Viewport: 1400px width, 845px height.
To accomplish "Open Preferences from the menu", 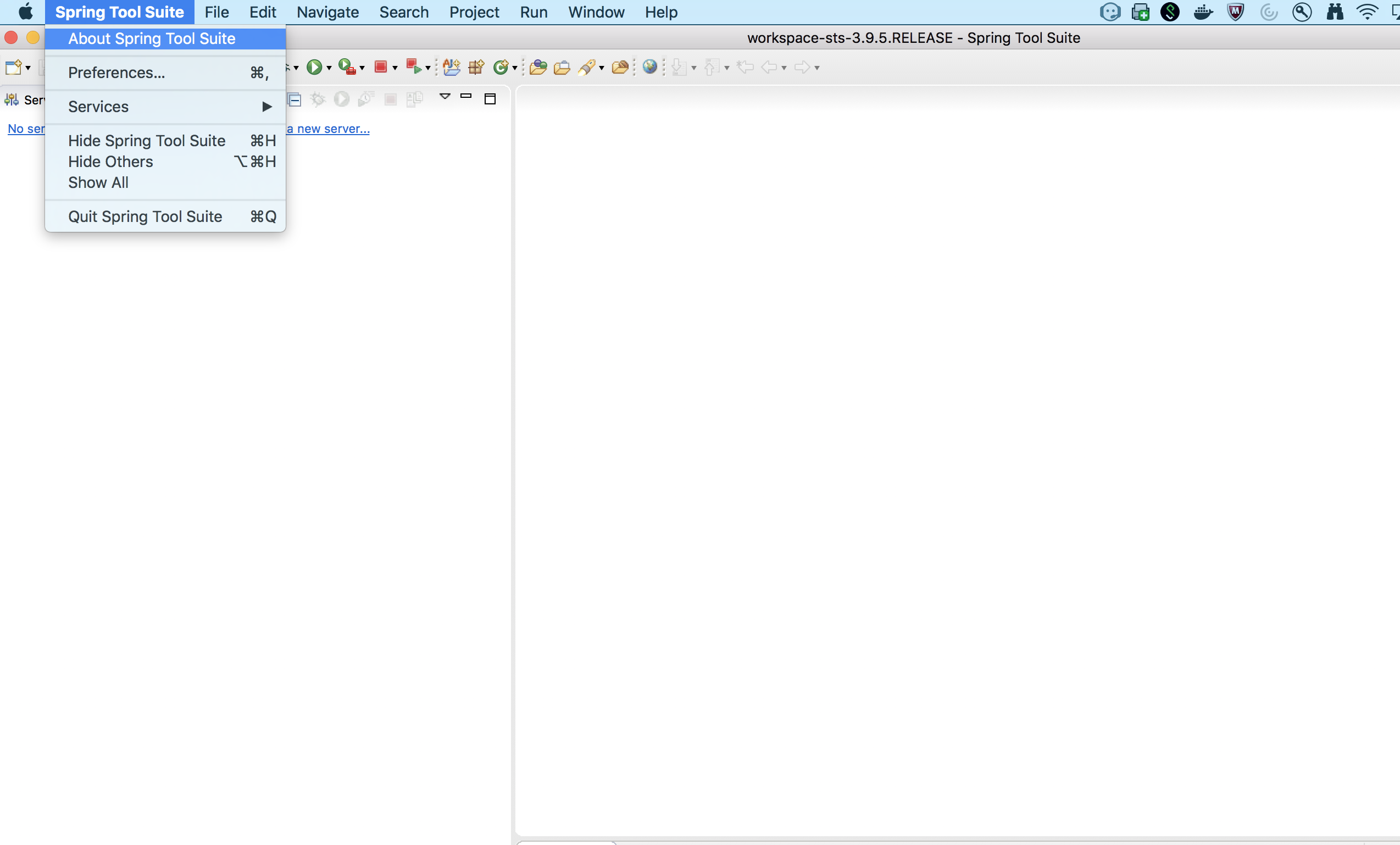I will [116, 73].
